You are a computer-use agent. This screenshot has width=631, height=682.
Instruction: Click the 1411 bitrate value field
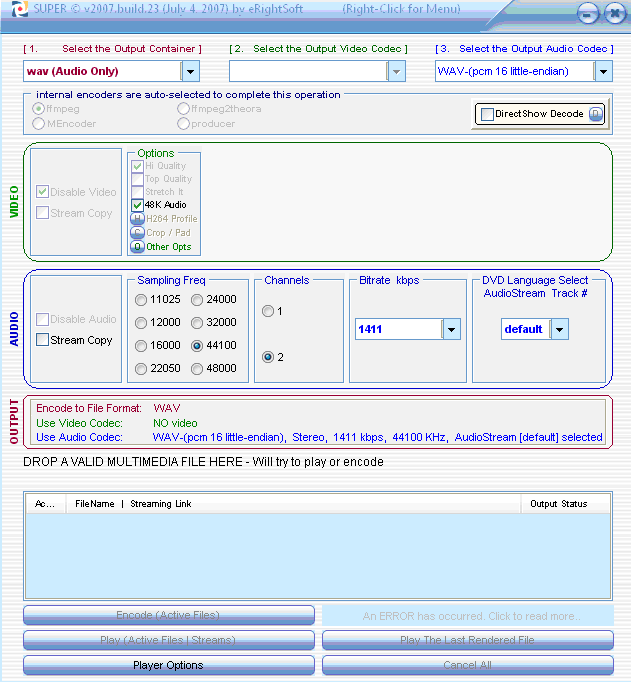click(399, 329)
